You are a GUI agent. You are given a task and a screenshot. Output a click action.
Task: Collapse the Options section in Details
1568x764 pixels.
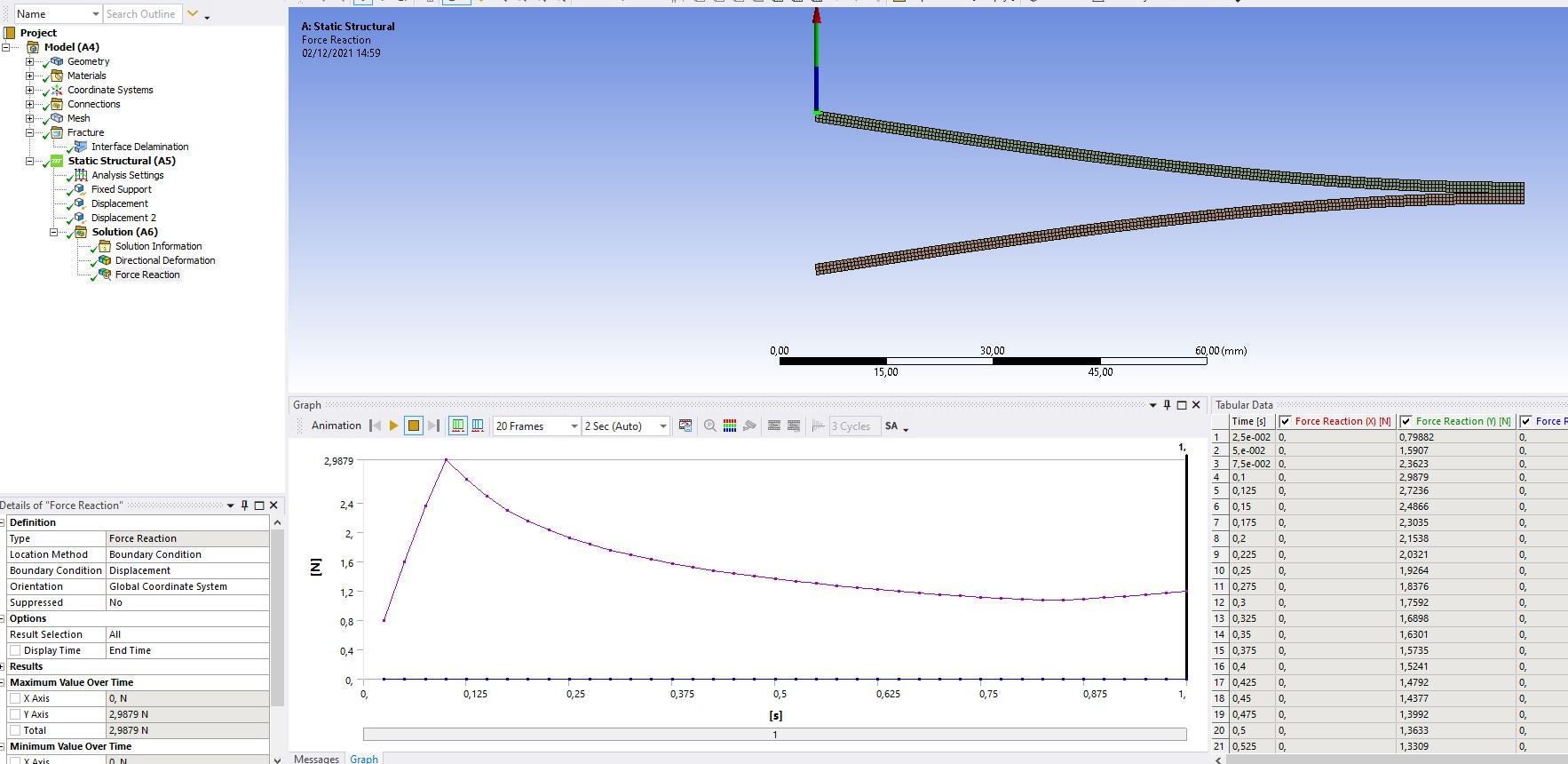3,618
